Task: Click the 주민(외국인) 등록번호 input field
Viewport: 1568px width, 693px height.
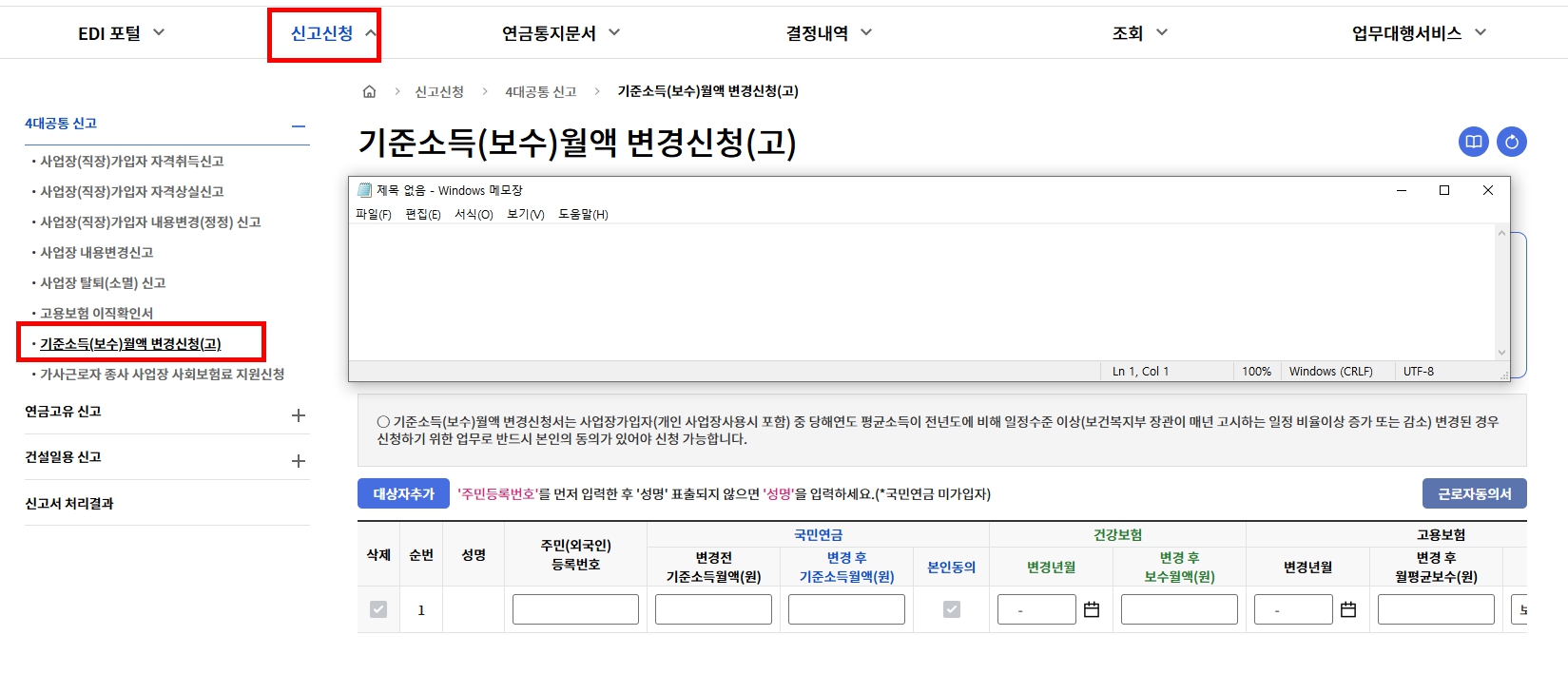Action: (575, 609)
